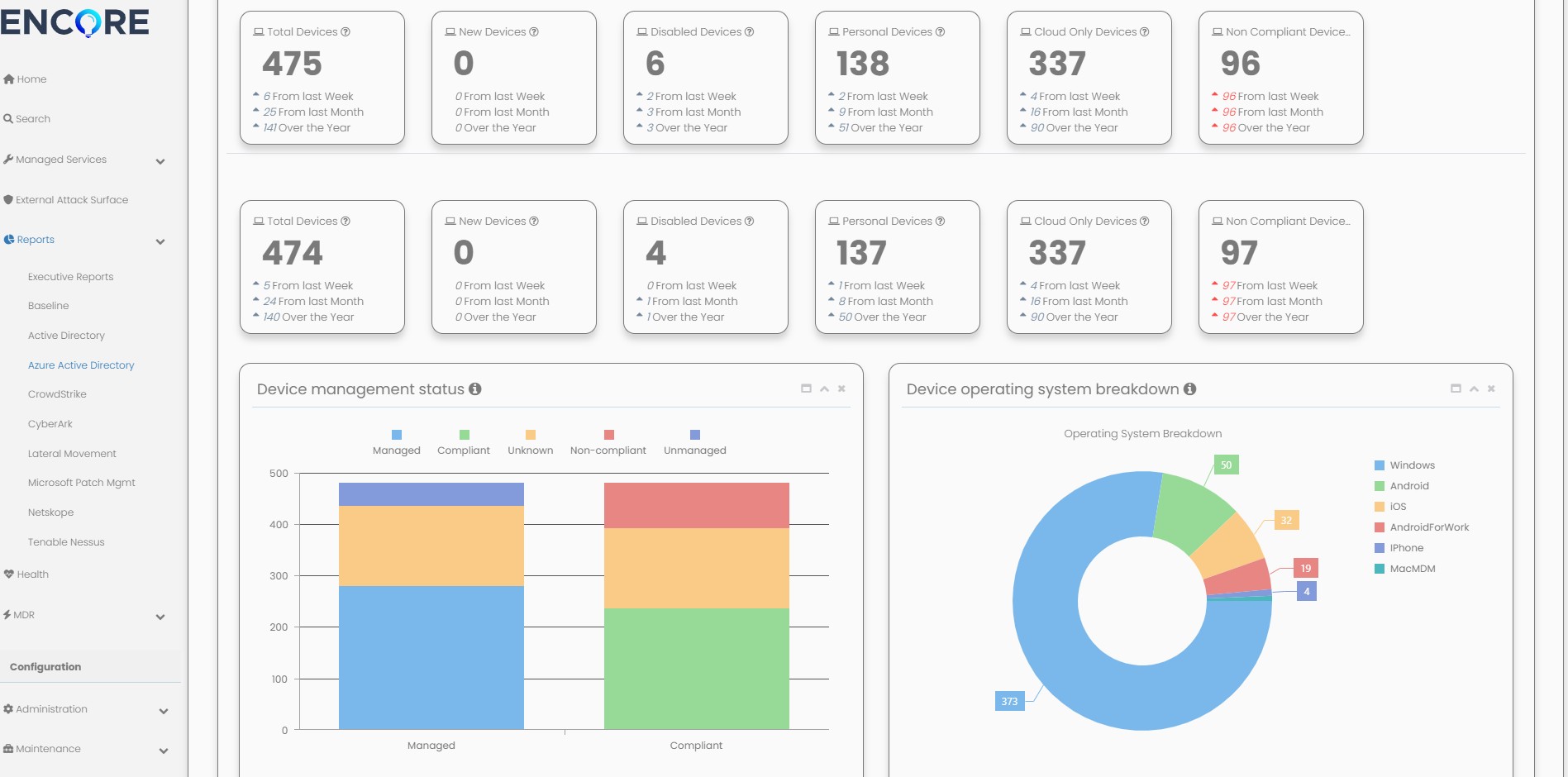Collapse the Device management status panel
Viewport: 1568px width, 777px height.
(824, 388)
